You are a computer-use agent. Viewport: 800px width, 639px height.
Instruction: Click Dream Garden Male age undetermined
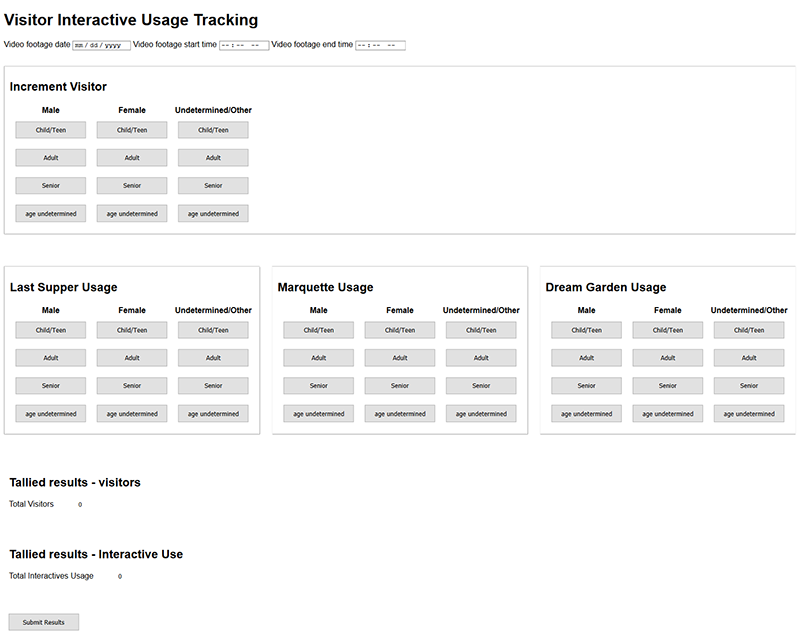tap(586, 413)
